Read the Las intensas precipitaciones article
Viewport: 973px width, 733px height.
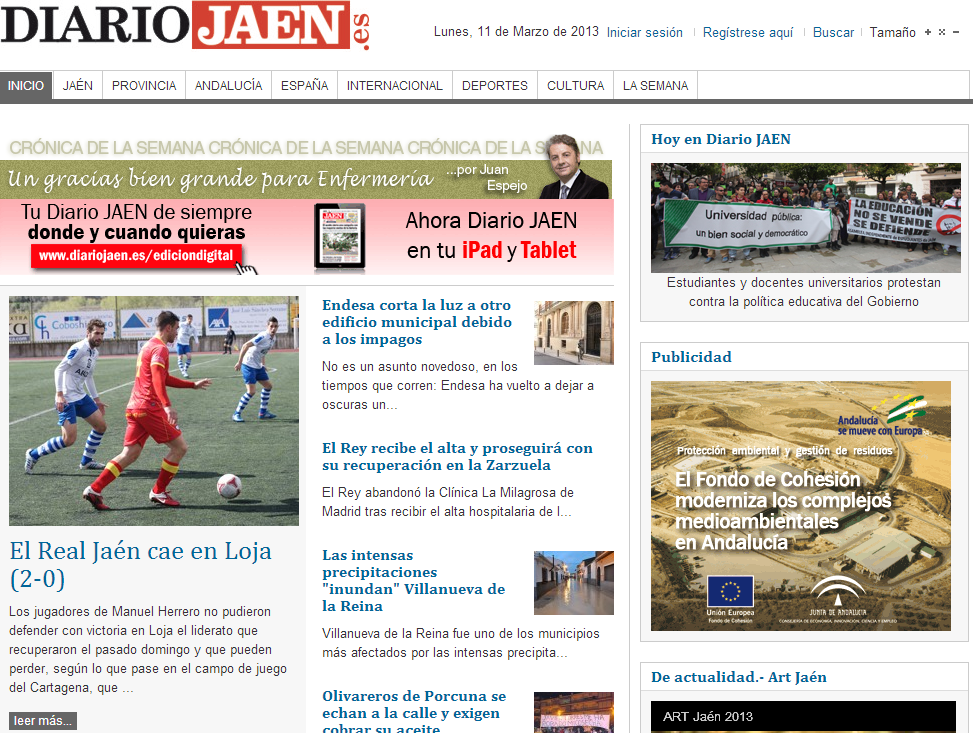tap(414, 580)
